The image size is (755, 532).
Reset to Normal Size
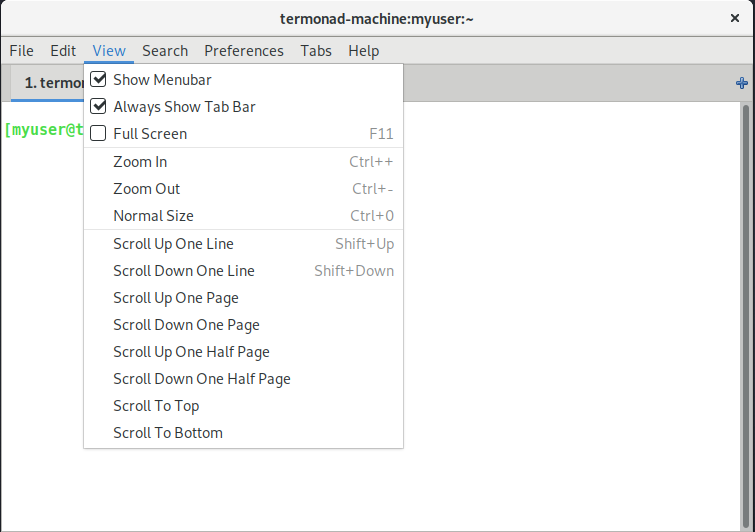(243, 216)
